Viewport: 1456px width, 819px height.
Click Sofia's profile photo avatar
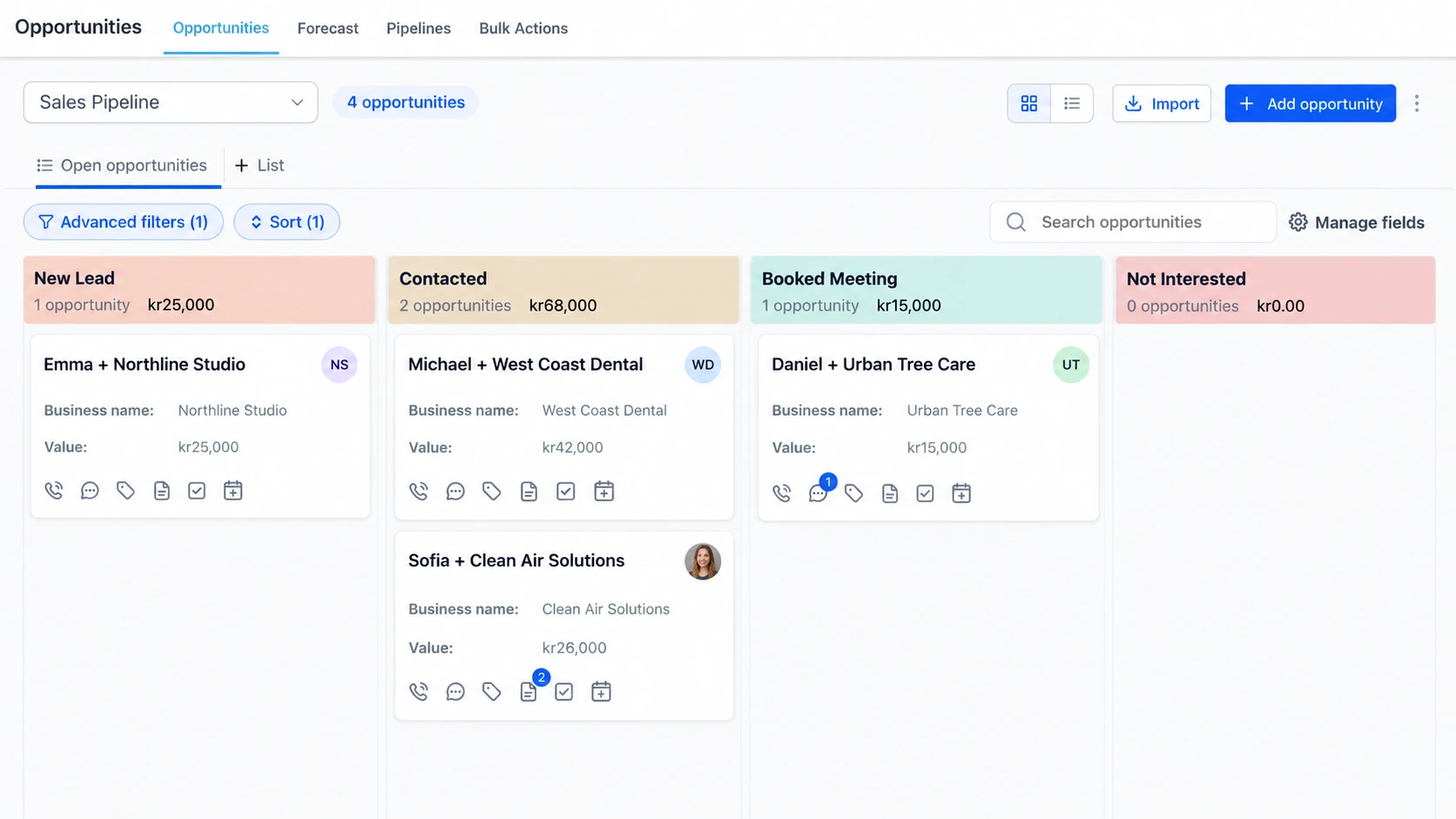click(x=703, y=561)
